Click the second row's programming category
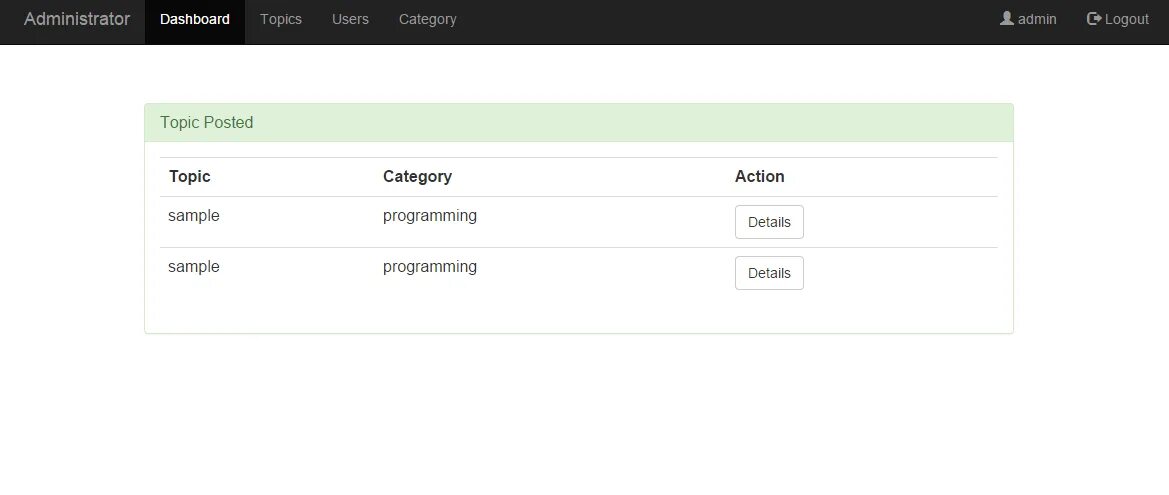This screenshot has height=495, width=1169. pos(429,267)
